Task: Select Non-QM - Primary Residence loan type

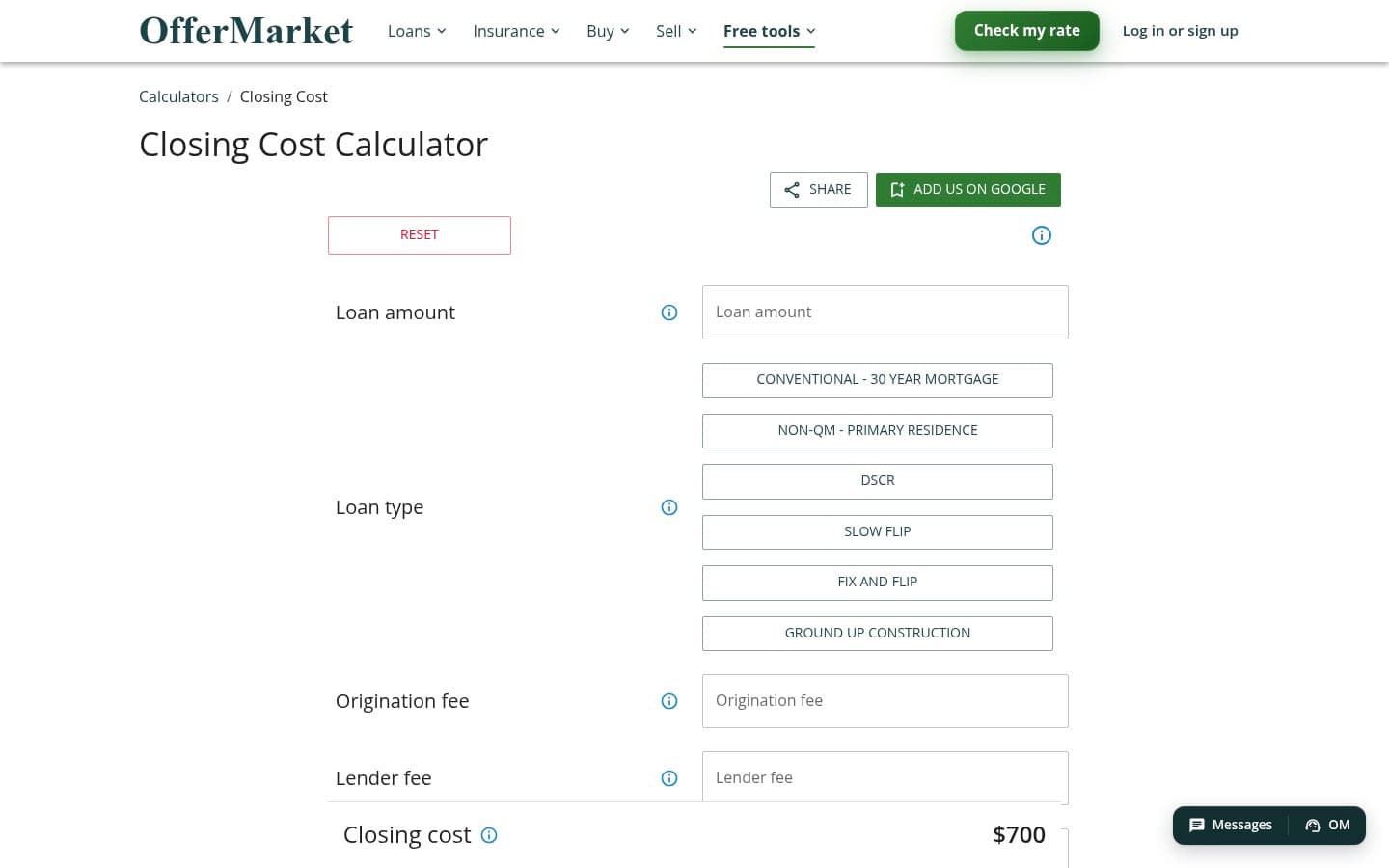Action: [x=878, y=431]
